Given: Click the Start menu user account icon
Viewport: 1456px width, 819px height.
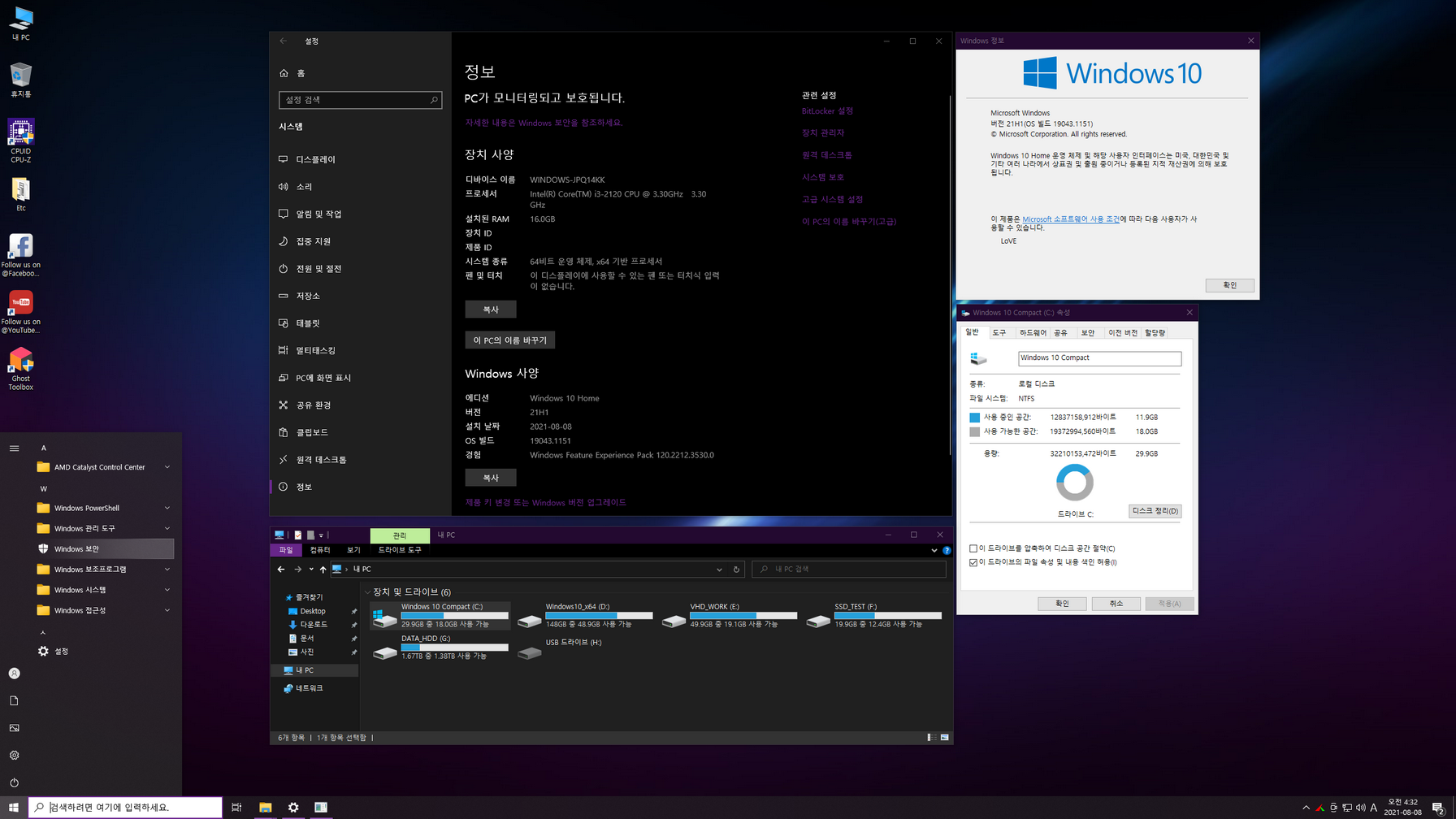Looking at the screenshot, I should (14, 674).
